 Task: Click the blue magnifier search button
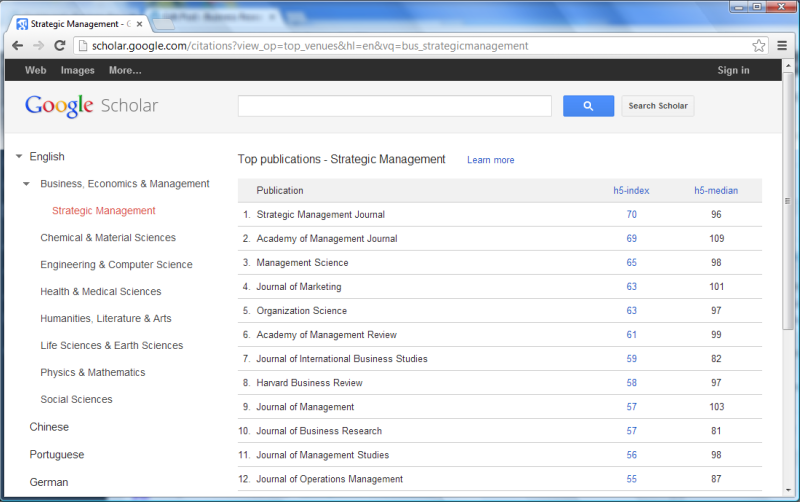[x=588, y=106]
